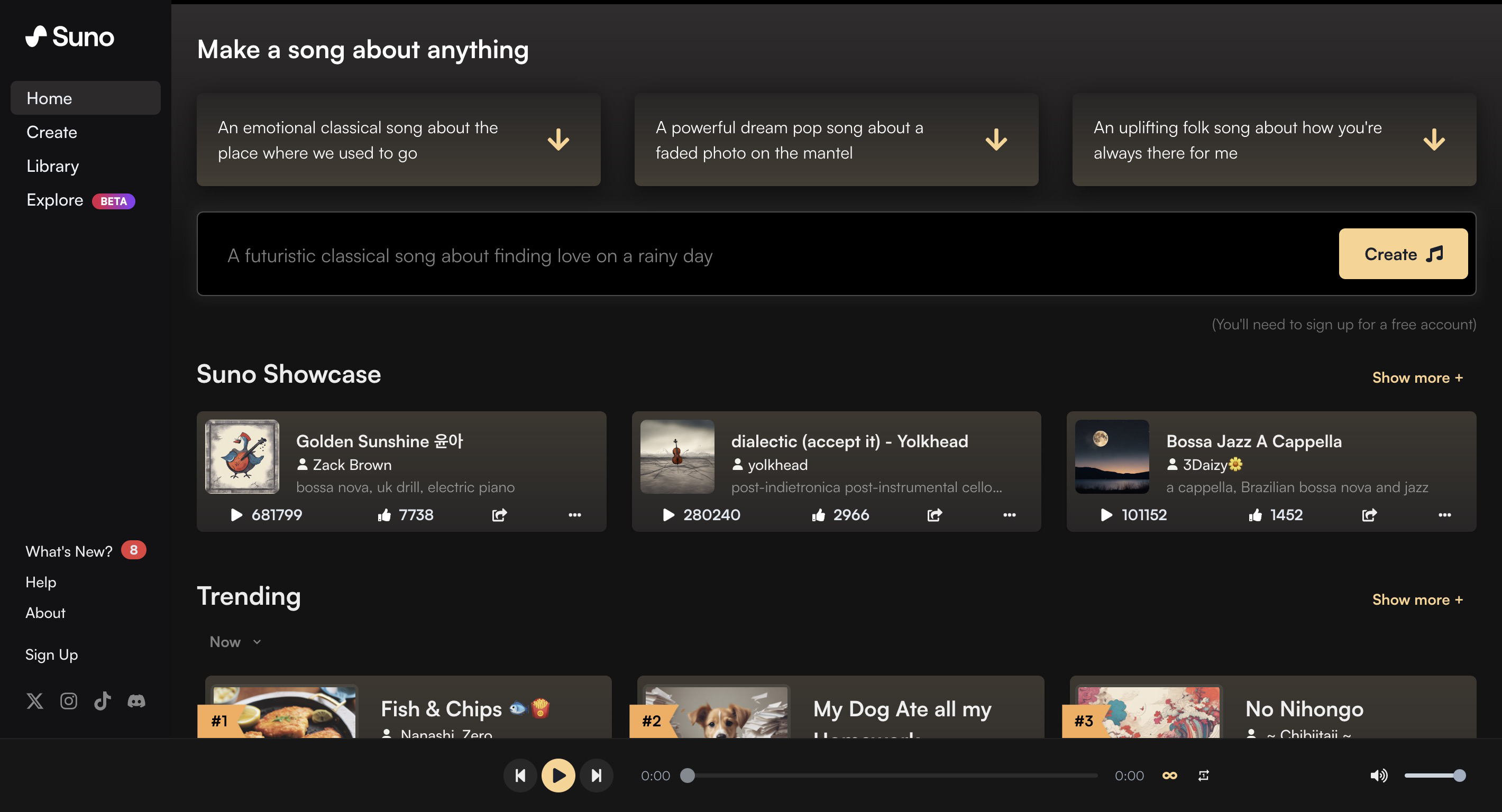
Task: Share the Golden Sunshine song
Action: click(x=499, y=515)
